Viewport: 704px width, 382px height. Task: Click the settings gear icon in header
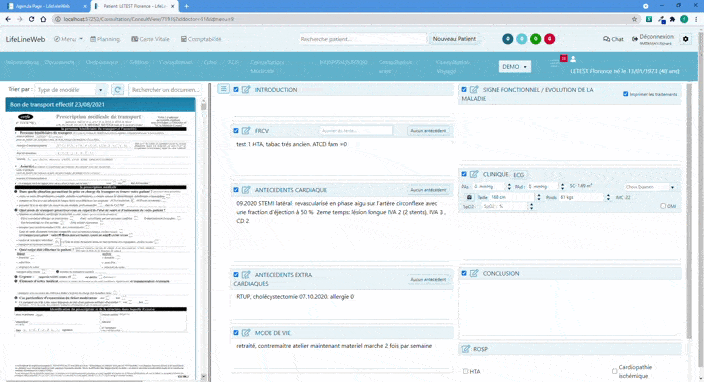coord(686,39)
